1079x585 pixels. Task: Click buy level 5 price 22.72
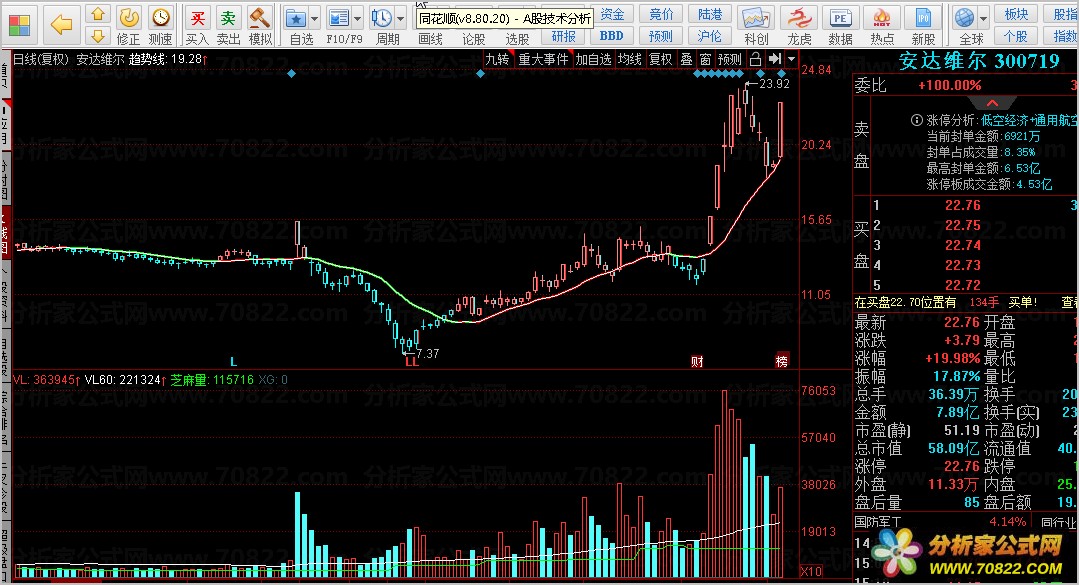click(963, 285)
